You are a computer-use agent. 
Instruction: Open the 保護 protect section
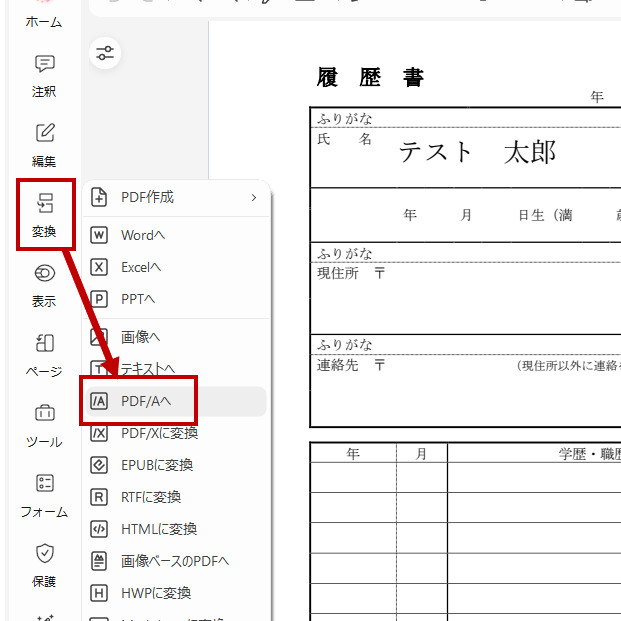[x=44, y=566]
